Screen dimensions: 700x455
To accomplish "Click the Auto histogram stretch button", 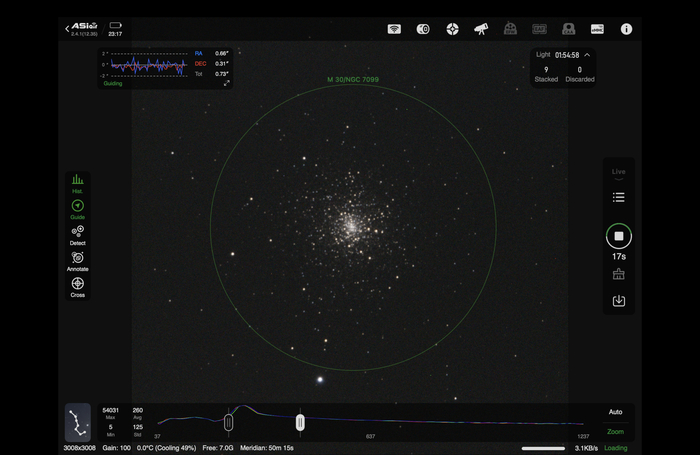I will [x=615, y=412].
